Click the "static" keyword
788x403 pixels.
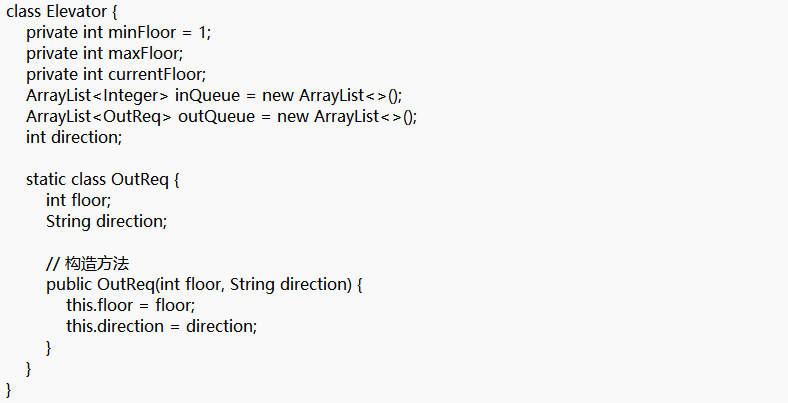pos(46,179)
